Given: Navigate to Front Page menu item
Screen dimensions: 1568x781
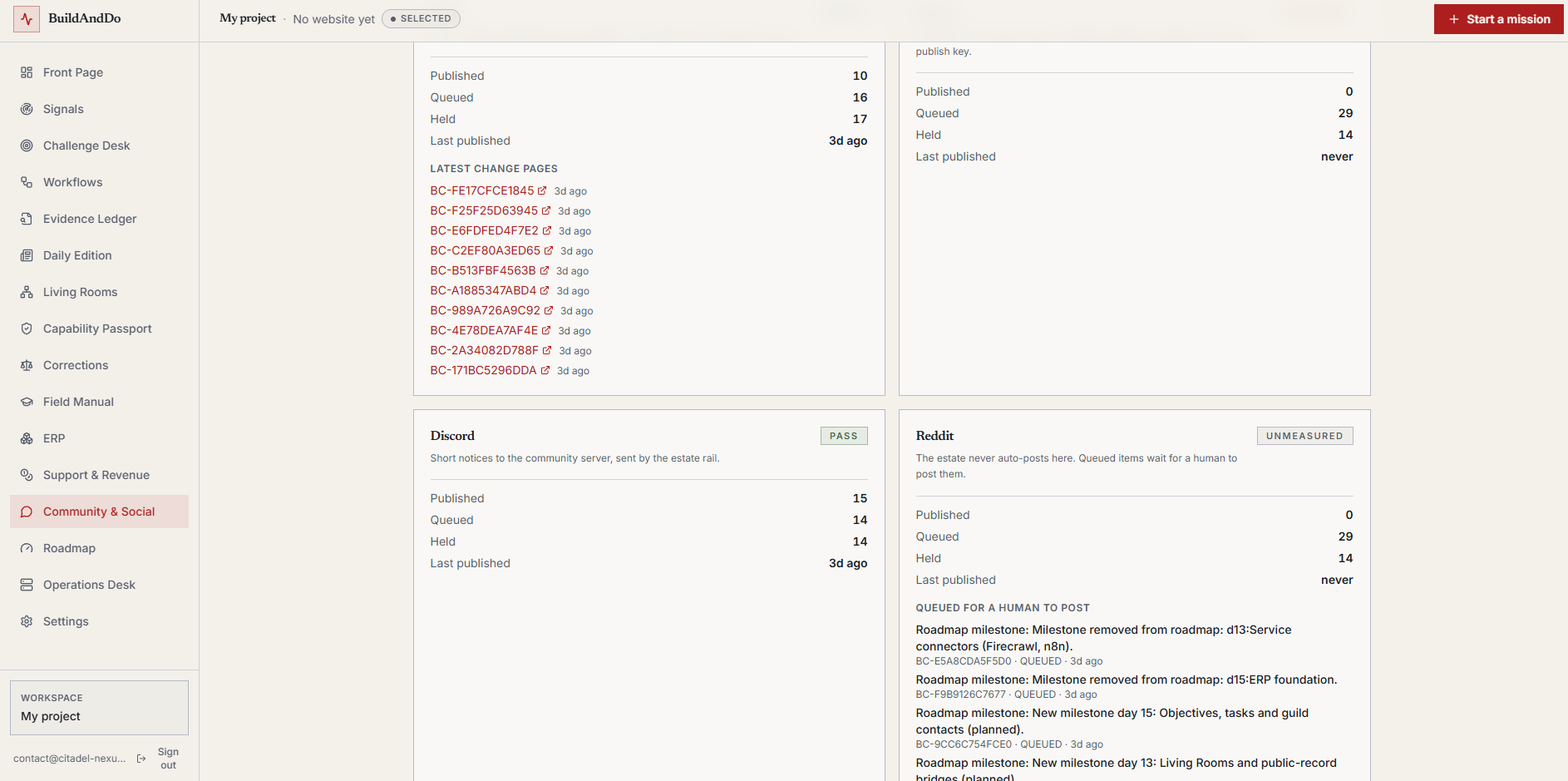Looking at the screenshot, I should pyautogui.click(x=99, y=72).
